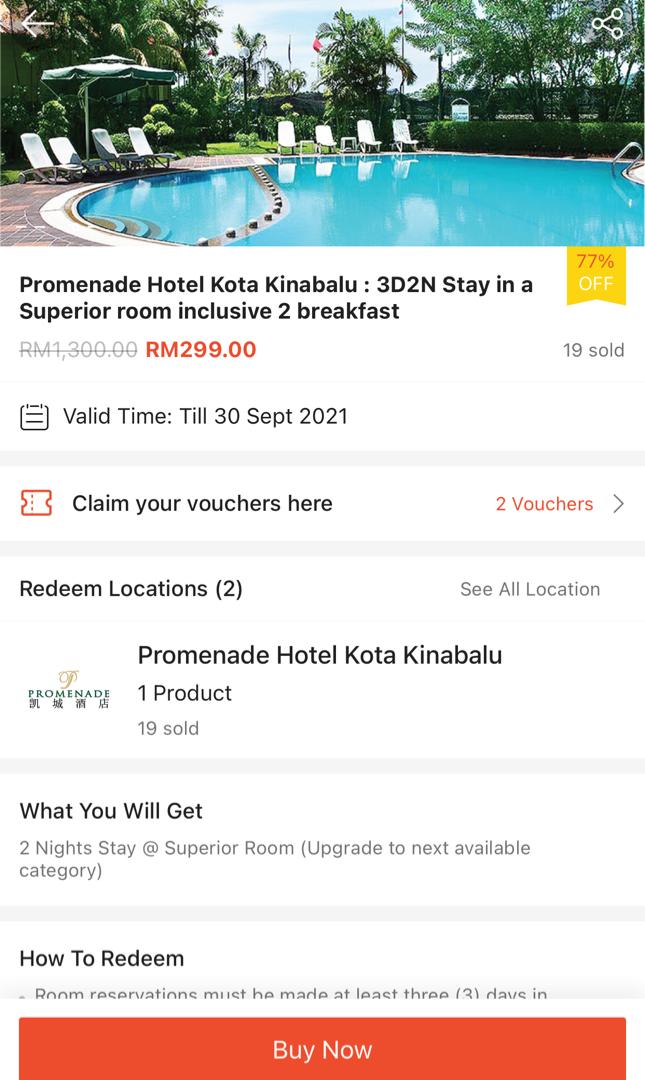
Task: Tap the What You Will Get section
Action: pyautogui.click(x=111, y=811)
